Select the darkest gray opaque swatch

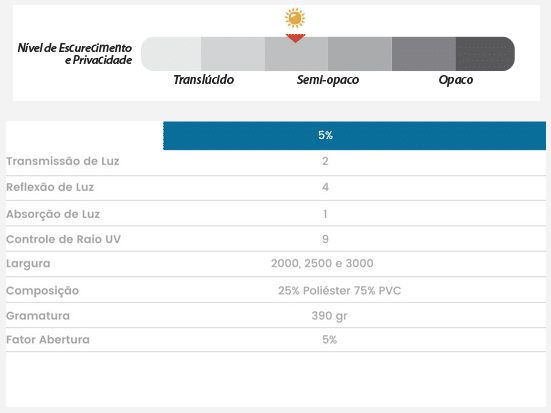(x=485, y=54)
